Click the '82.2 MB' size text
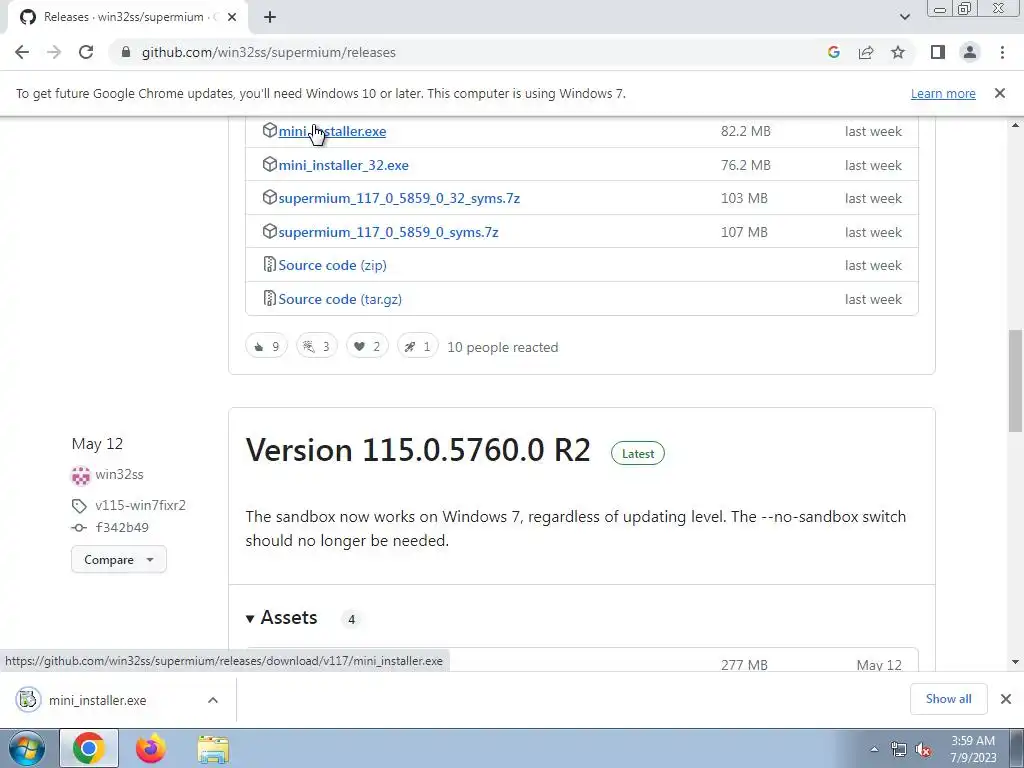 pyautogui.click(x=746, y=131)
